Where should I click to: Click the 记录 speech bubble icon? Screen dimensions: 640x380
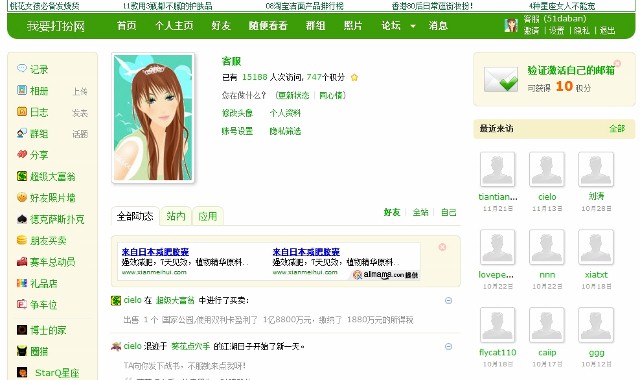pyautogui.click(x=22, y=69)
